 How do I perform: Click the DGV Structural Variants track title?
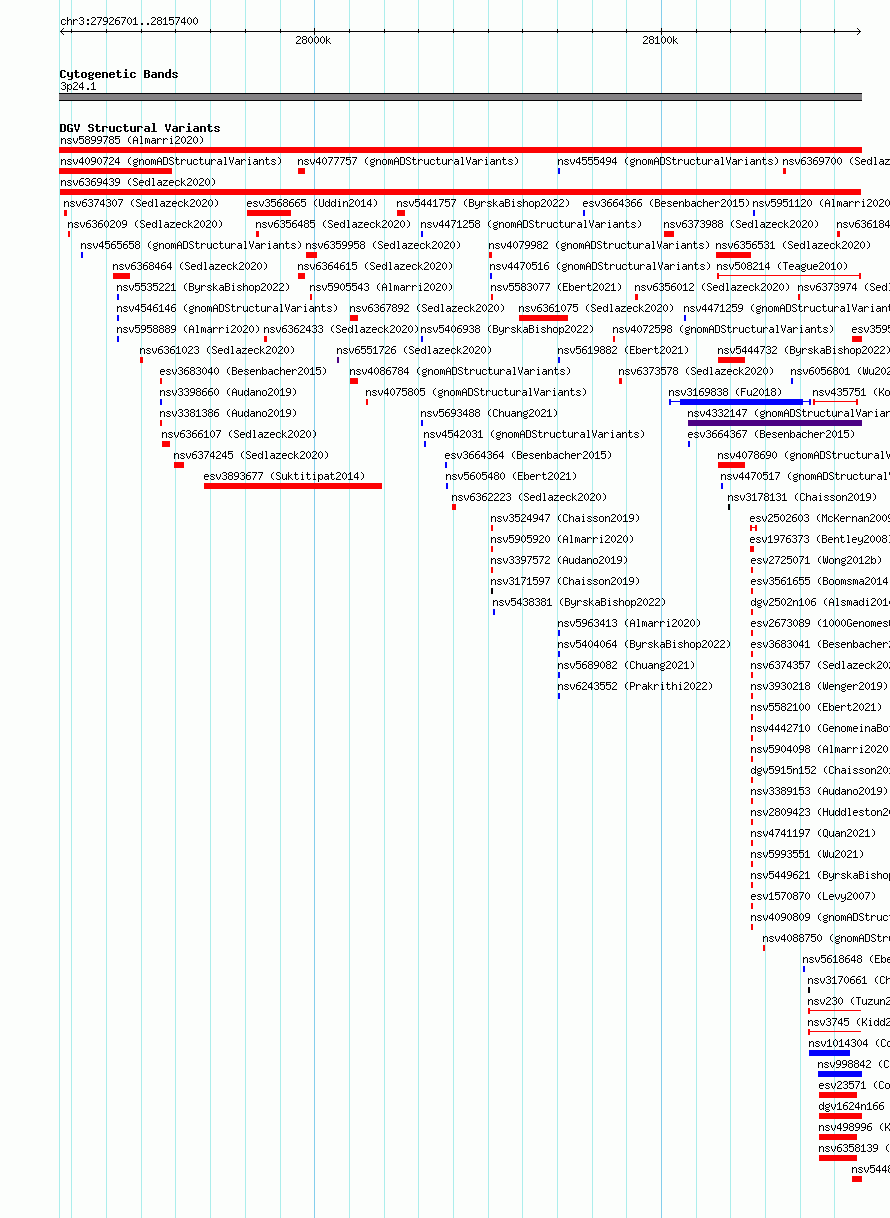[140, 128]
